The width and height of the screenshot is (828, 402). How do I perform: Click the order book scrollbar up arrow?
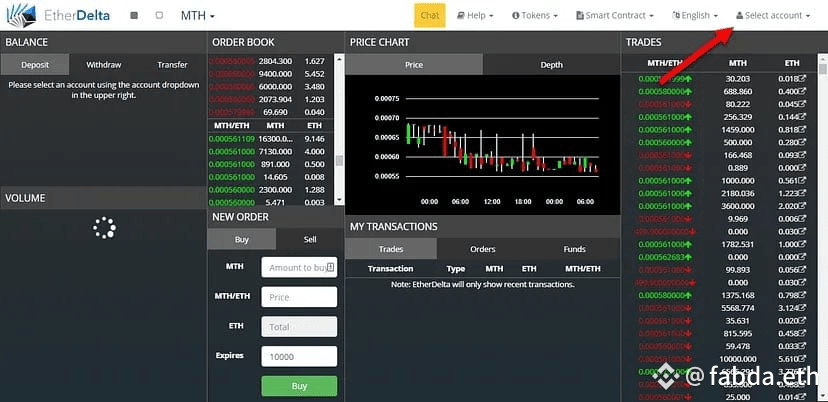pyautogui.click(x=340, y=58)
